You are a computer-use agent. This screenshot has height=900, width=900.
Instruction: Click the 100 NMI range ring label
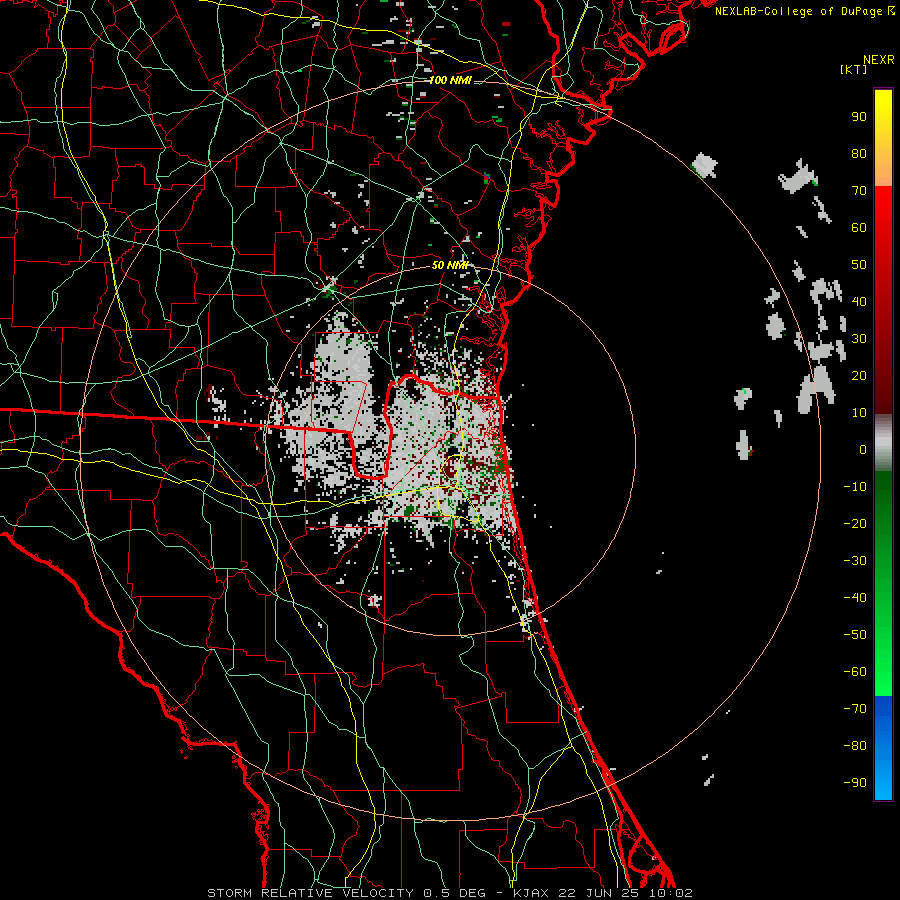pyautogui.click(x=450, y=80)
